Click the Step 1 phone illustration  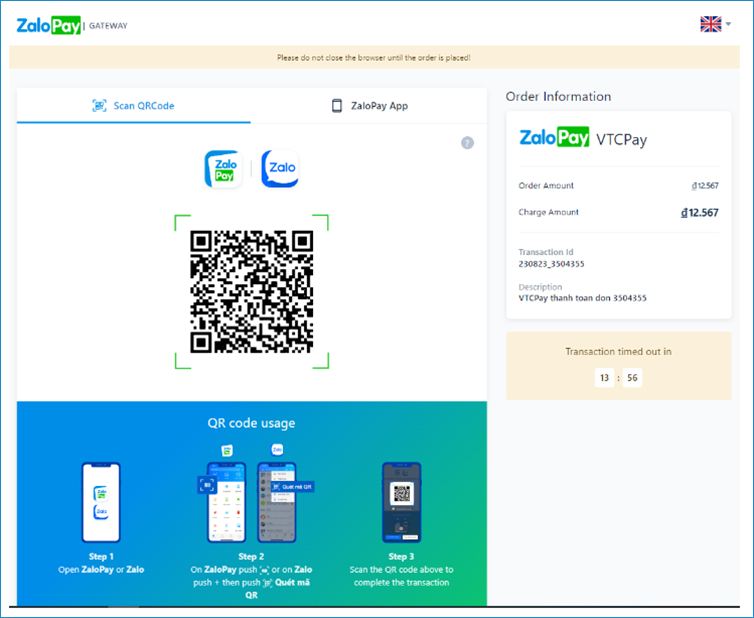click(x=101, y=503)
